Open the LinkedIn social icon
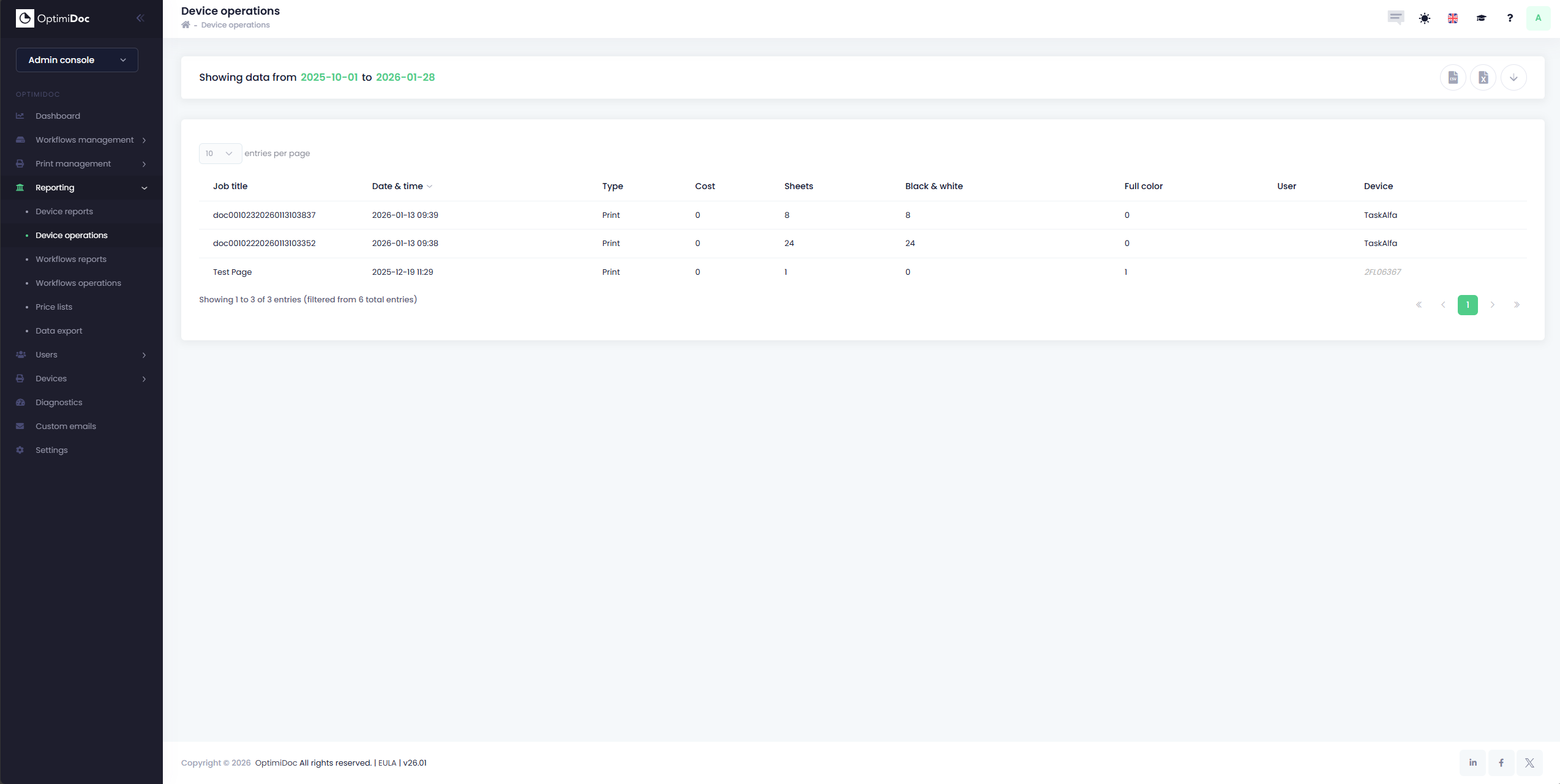The width and height of the screenshot is (1560, 784). point(1472,763)
